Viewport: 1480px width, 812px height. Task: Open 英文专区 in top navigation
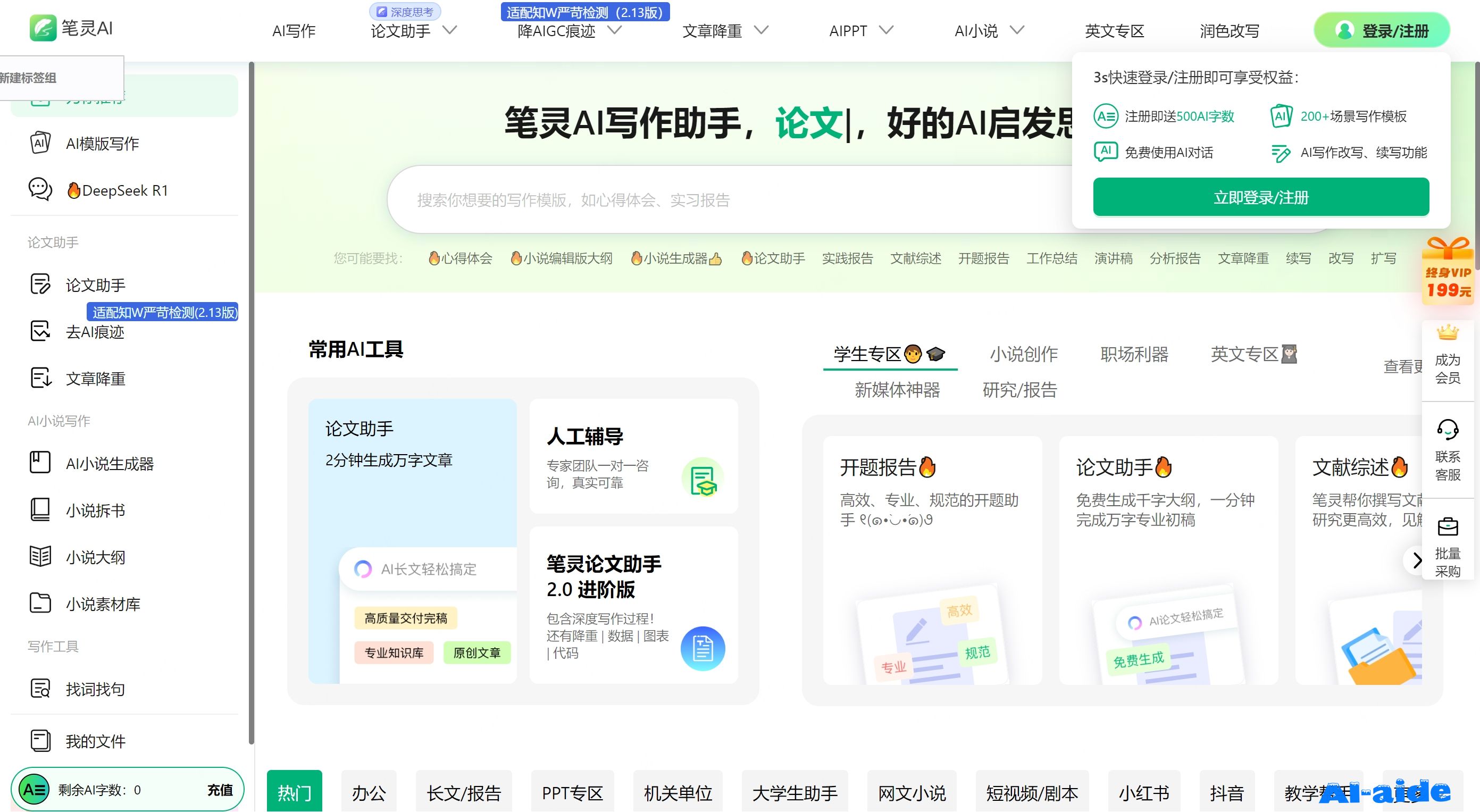[x=1114, y=31]
